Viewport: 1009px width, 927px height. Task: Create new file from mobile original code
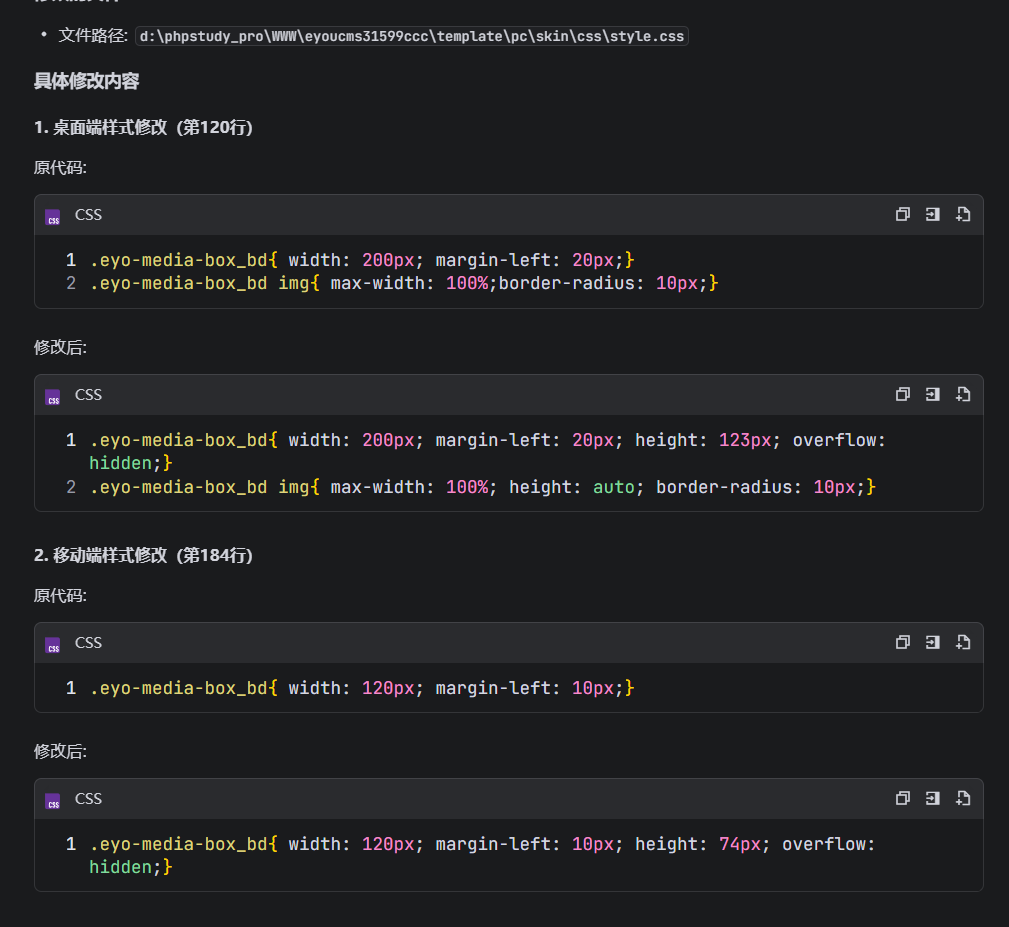(963, 642)
